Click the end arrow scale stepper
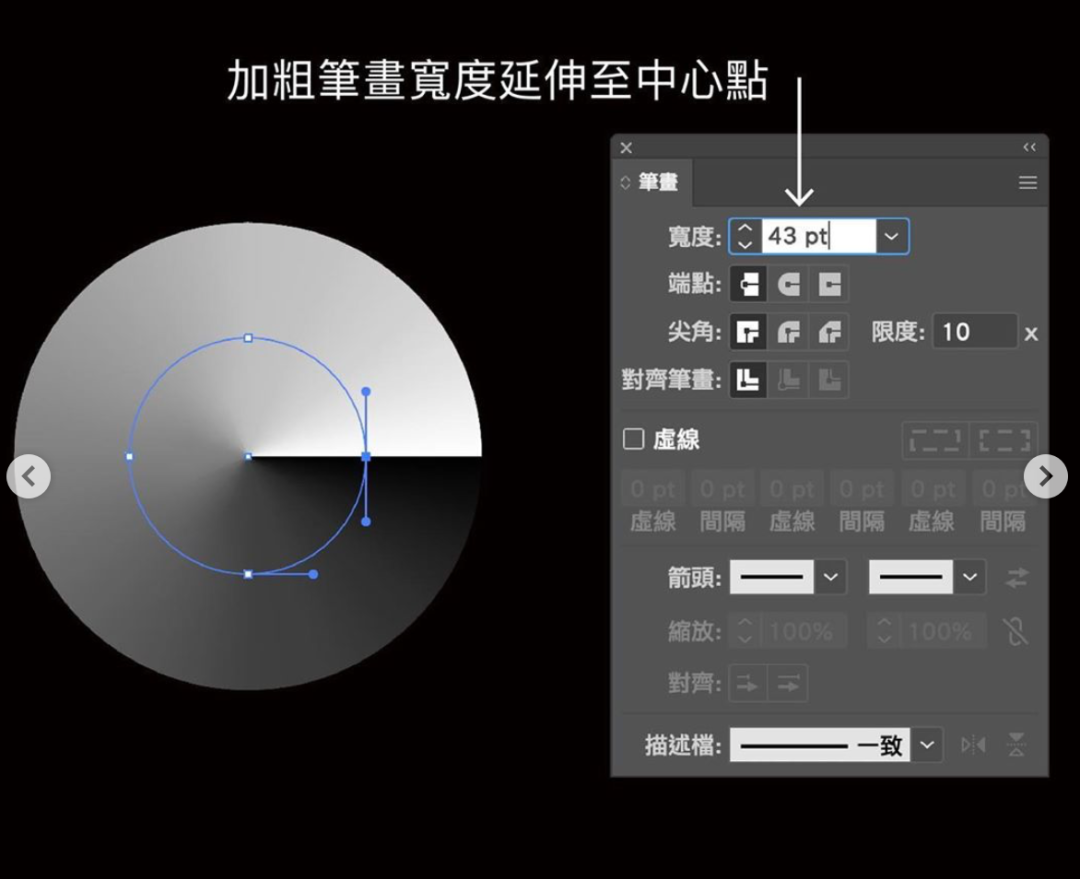The width and height of the screenshot is (1080, 879). (884, 631)
